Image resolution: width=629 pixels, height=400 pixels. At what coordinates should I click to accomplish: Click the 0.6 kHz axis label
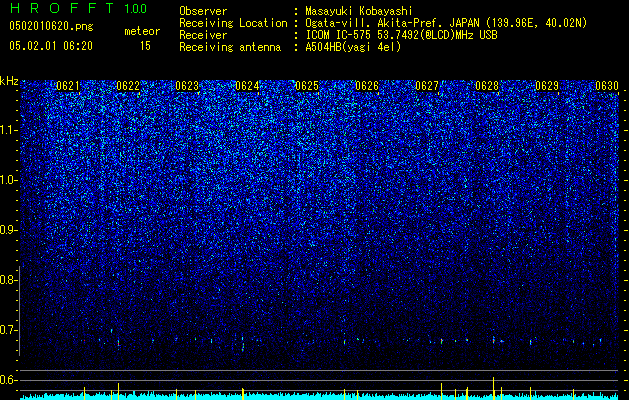pos(7,380)
